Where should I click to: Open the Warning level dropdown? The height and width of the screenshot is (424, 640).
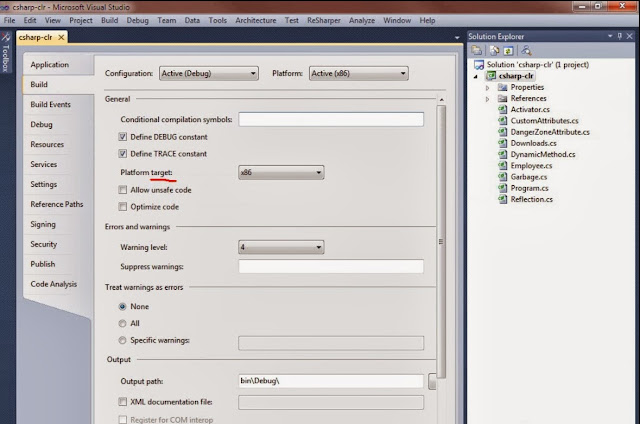click(x=281, y=247)
